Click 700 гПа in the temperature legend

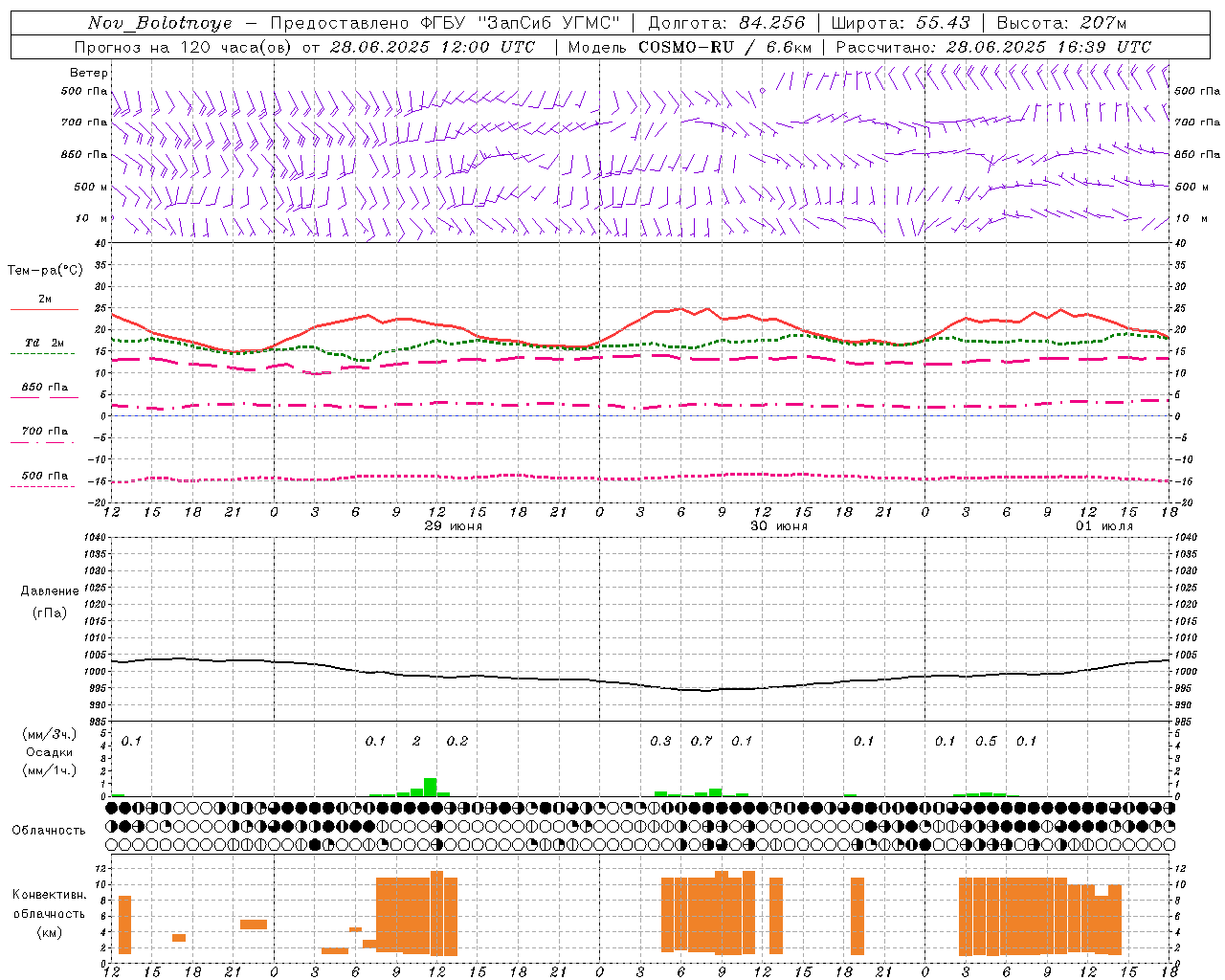tap(45, 432)
